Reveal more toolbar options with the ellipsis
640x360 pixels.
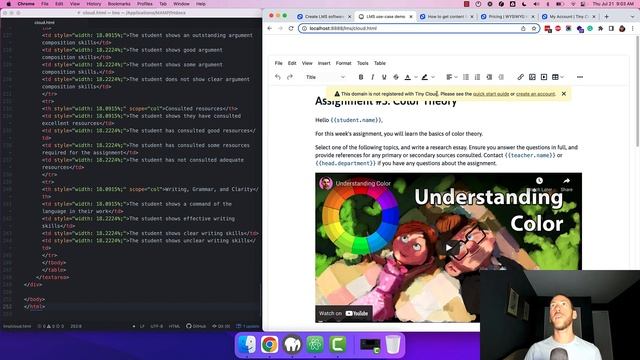coord(580,77)
